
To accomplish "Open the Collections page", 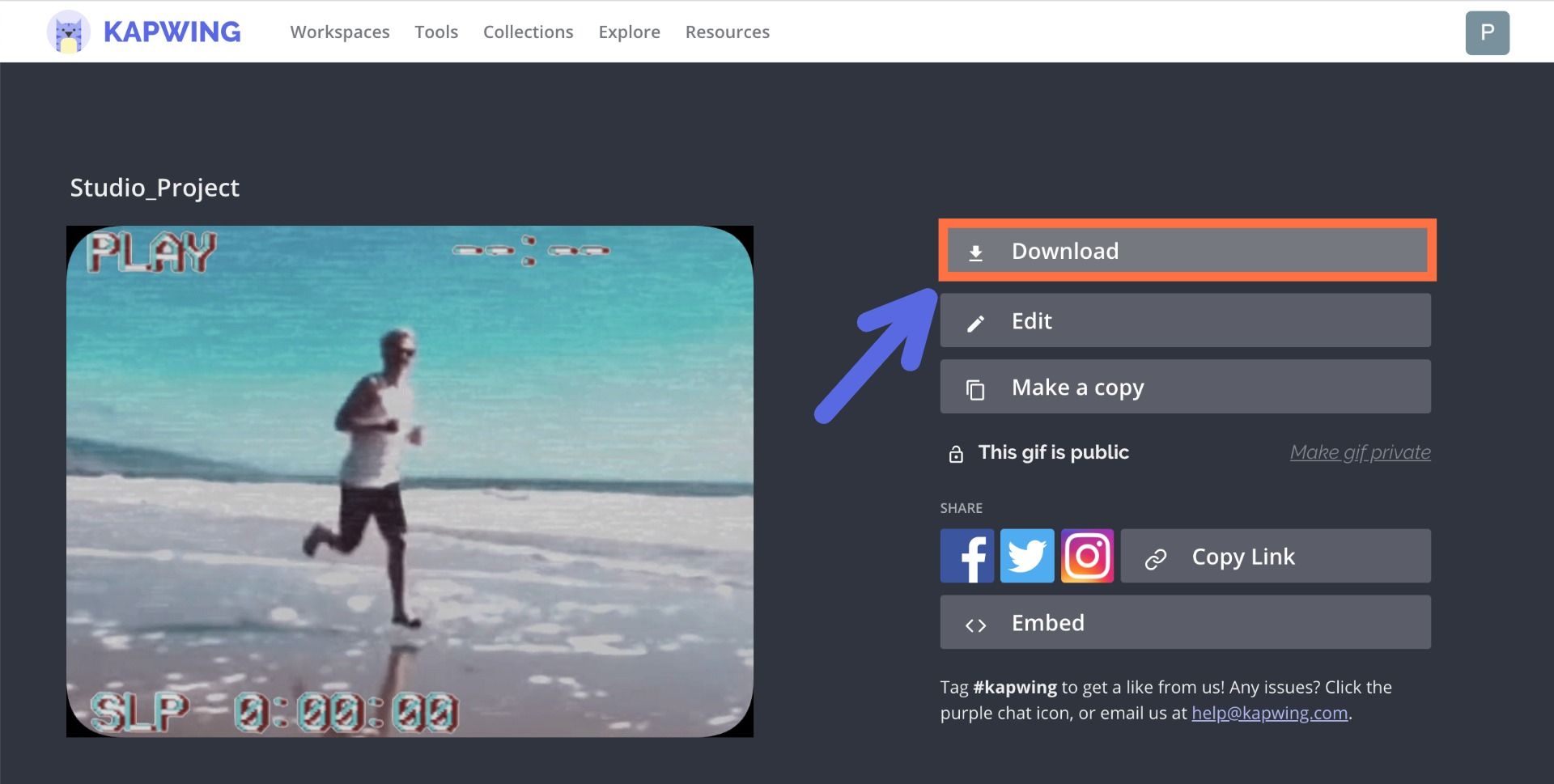I will click(528, 32).
